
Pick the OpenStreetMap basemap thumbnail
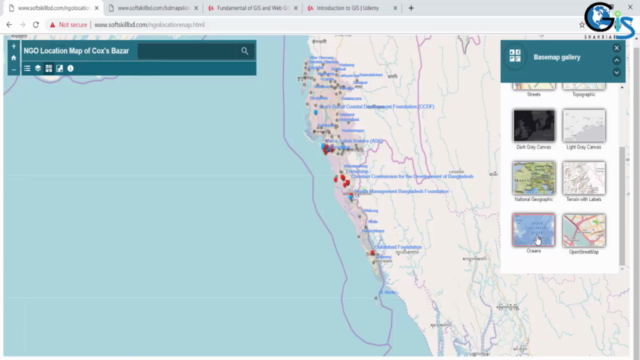pyautogui.click(x=584, y=231)
